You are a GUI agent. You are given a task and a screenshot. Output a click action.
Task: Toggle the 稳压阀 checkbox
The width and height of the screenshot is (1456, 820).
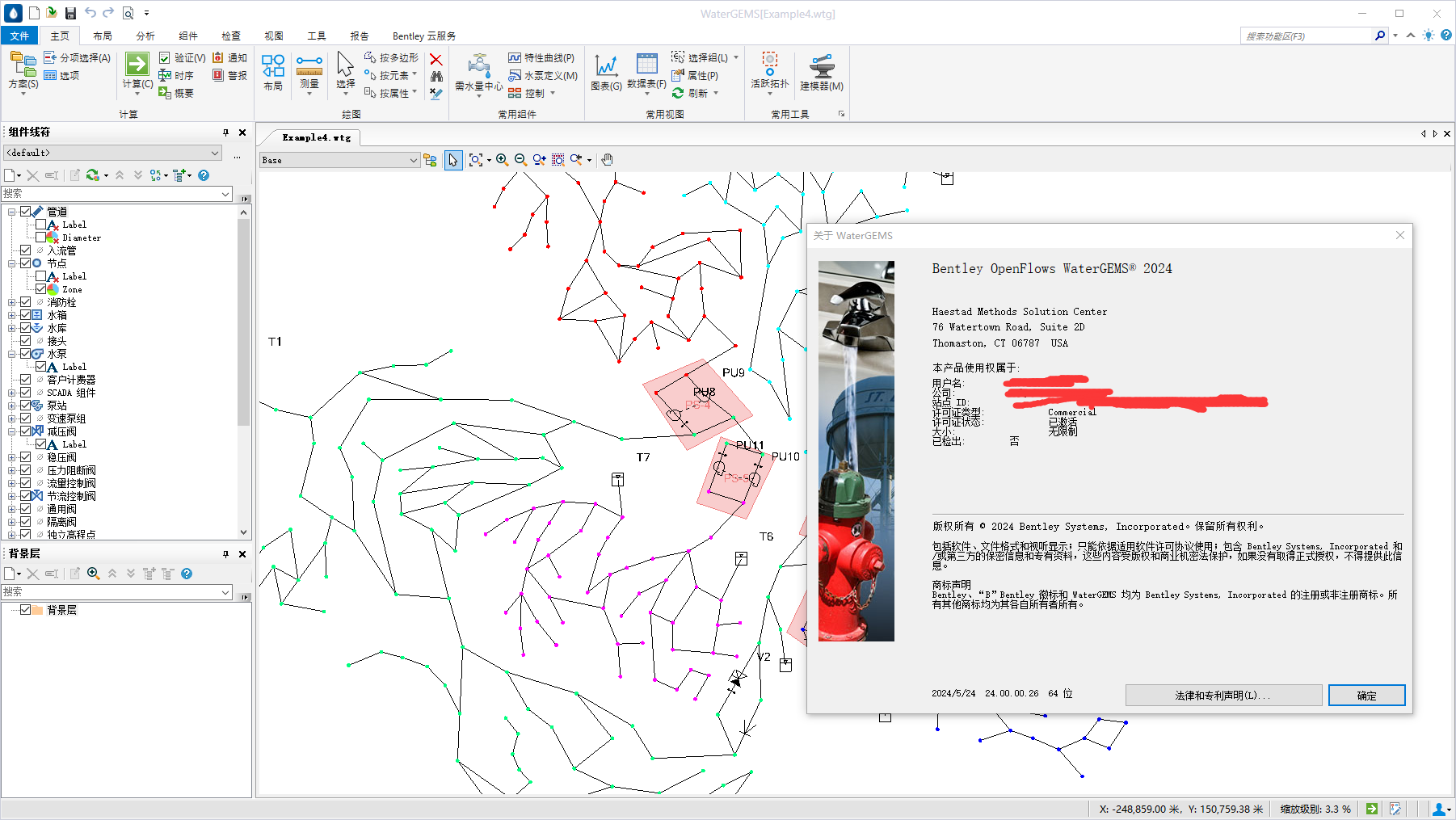(x=26, y=457)
